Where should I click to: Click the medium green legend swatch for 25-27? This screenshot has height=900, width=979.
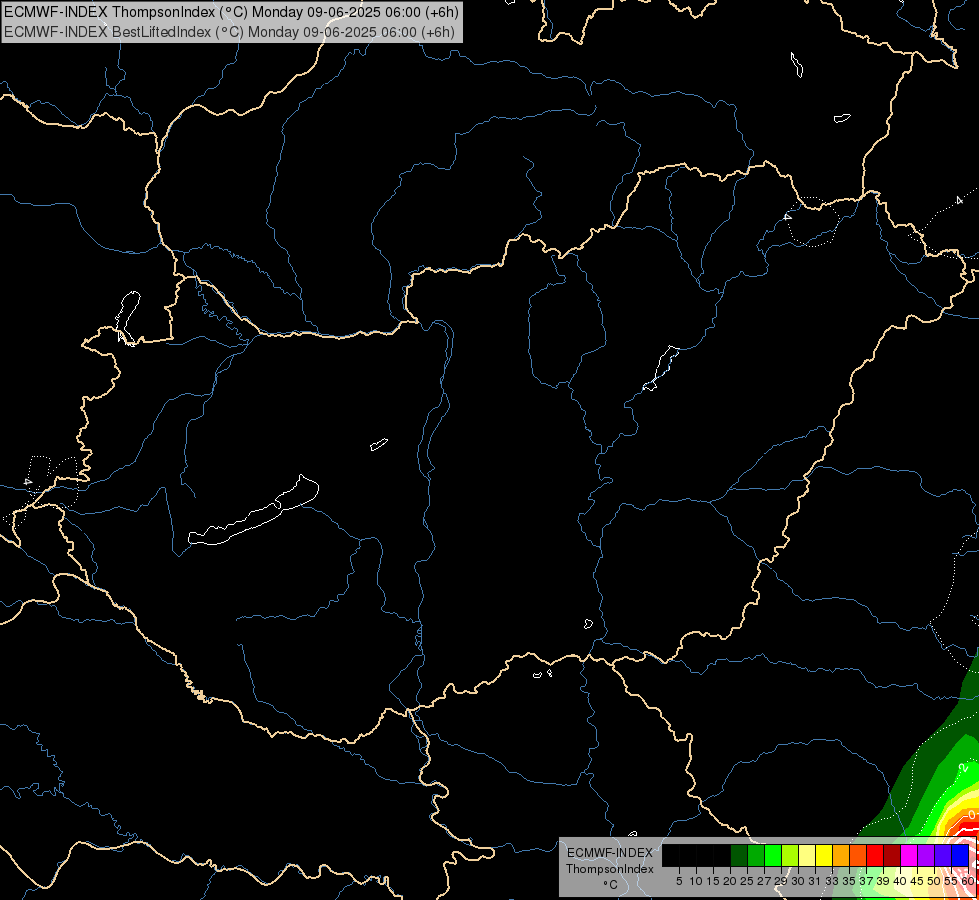(756, 856)
